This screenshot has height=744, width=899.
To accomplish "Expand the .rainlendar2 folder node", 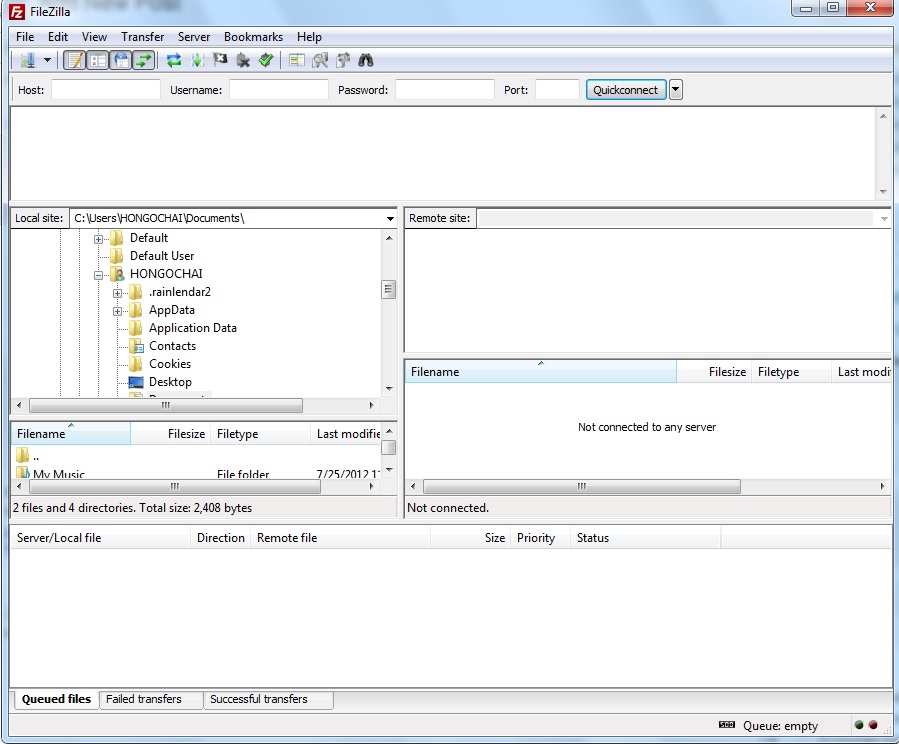I will [x=118, y=293].
